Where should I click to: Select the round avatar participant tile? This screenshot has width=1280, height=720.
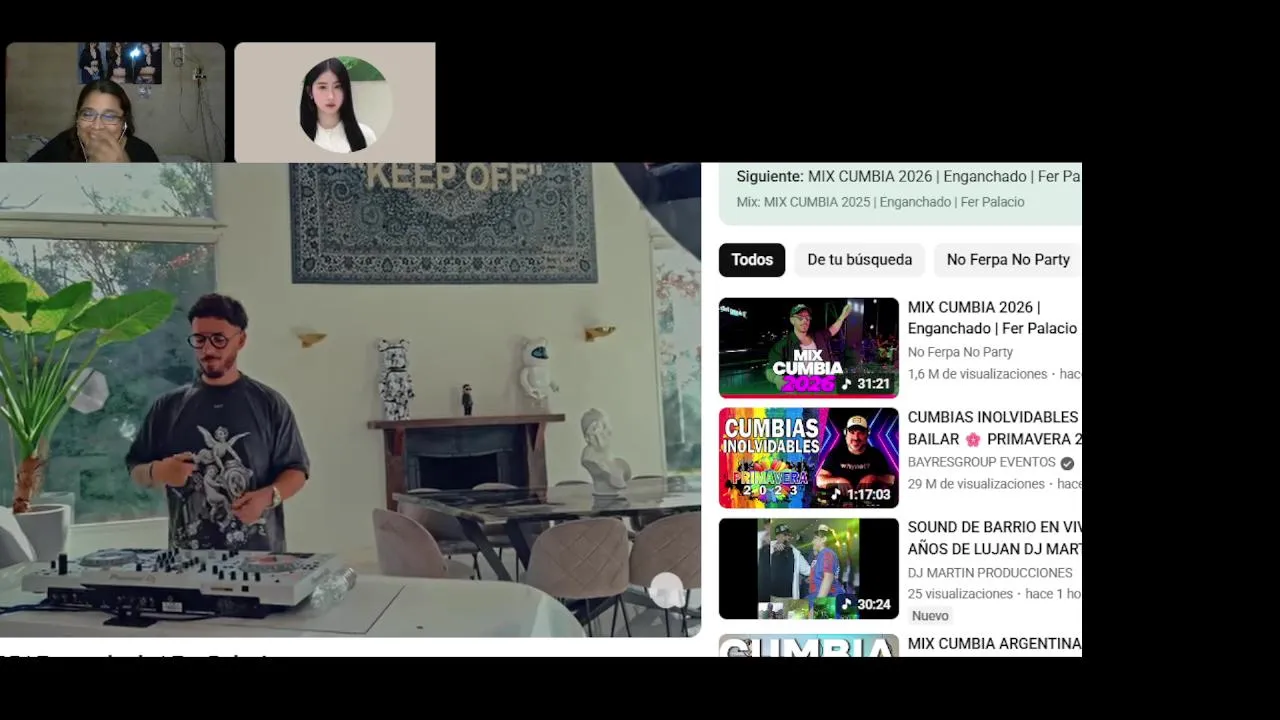coord(335,102)
